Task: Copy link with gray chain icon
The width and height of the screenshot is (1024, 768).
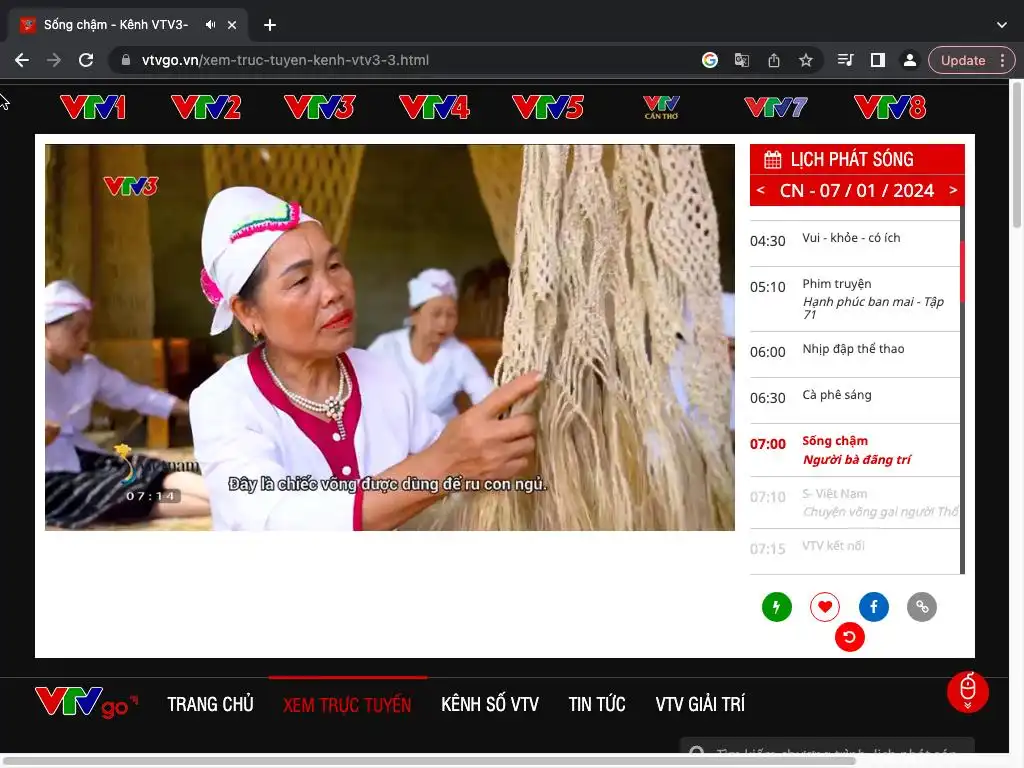Action: (x=922, y=607)
